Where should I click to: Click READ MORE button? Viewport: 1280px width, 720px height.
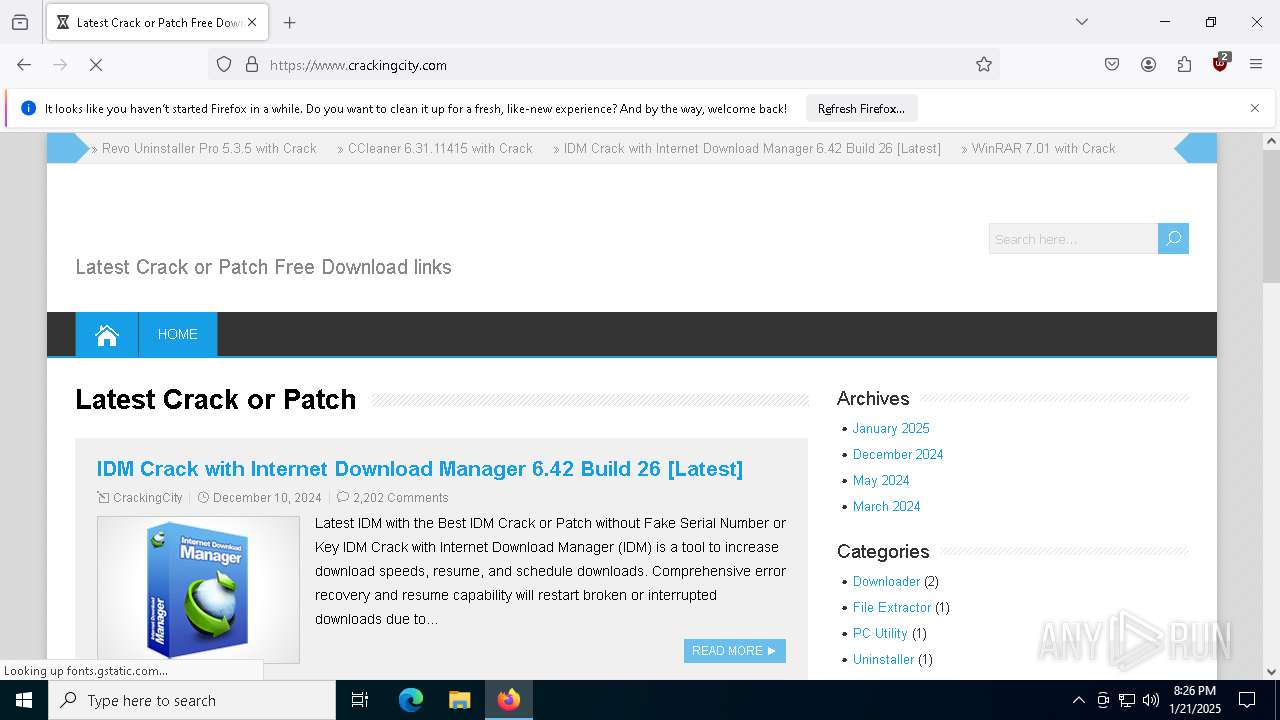coord(735,650)
